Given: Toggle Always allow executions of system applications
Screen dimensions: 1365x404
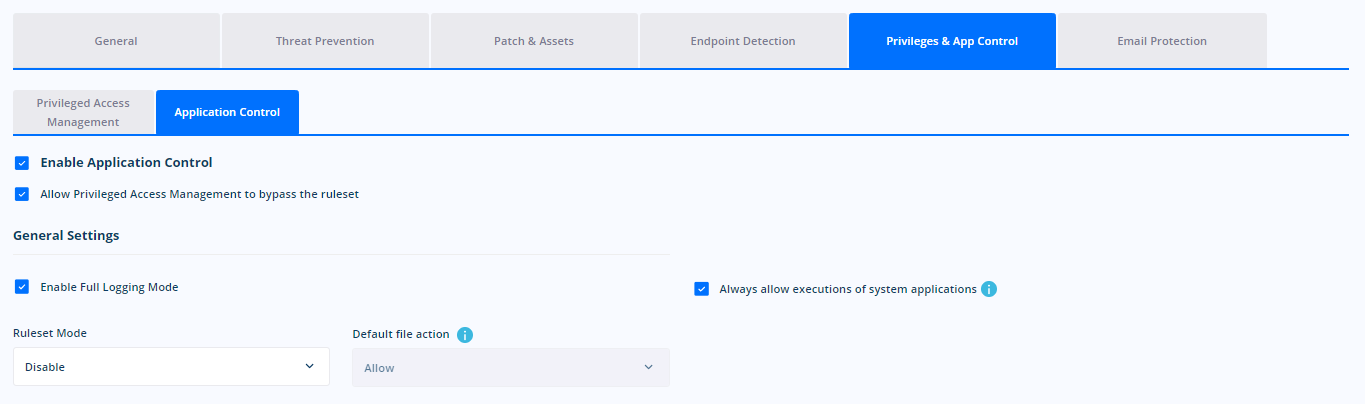Looking at the screenshot, I should tap(701, 289).
